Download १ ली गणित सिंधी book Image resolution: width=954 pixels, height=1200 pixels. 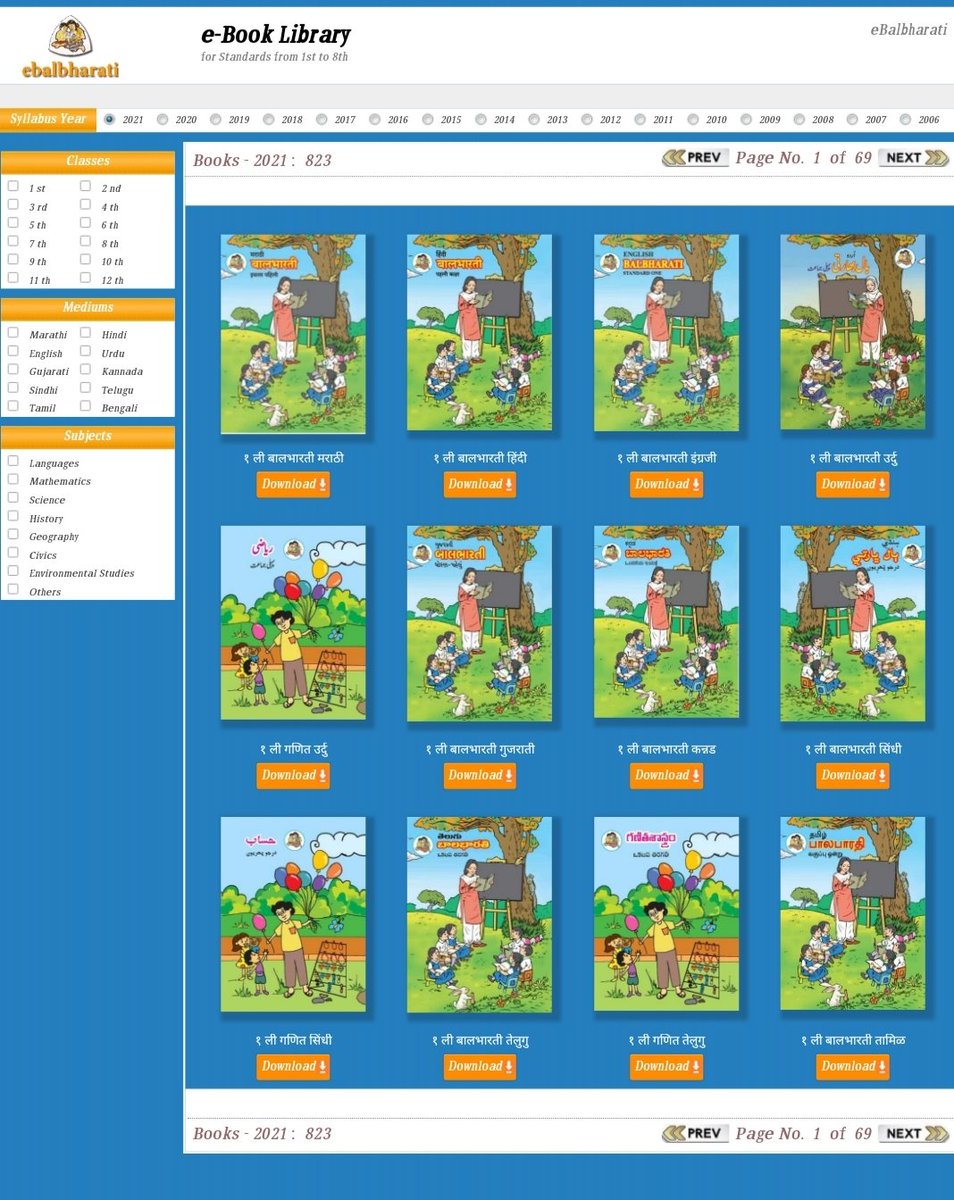pos(293,1066)
